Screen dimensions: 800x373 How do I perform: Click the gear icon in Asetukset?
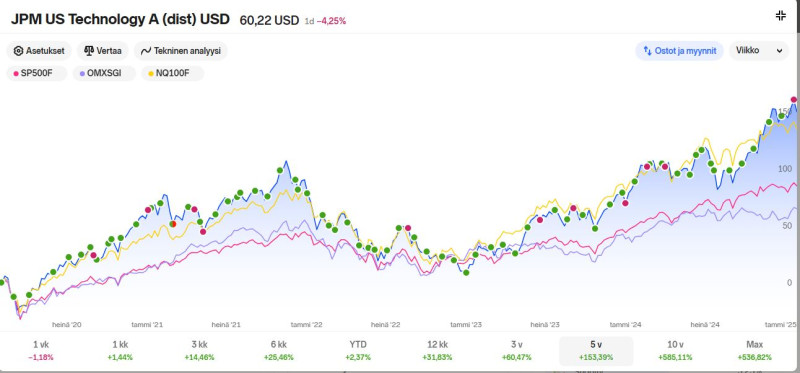[x=18, y=51]
